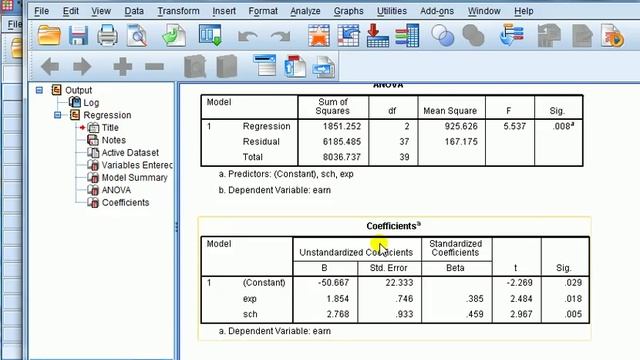The width and height of the screenshot is (640, 360).
Task: Click the grayed Designate Window icon
Action: pos(549,36)
